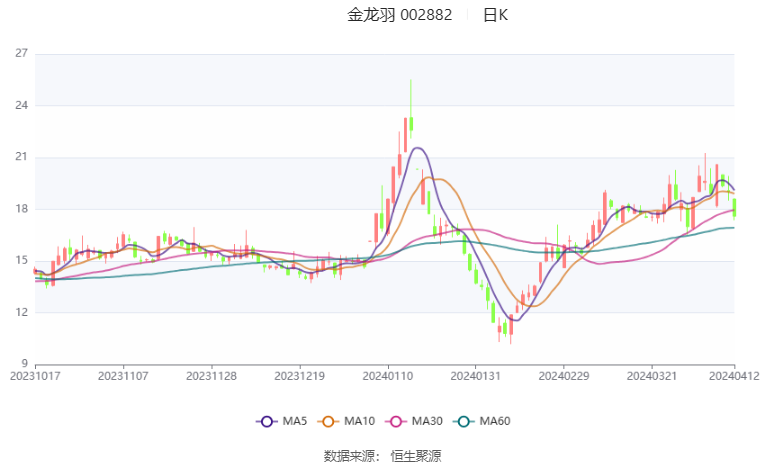Image resolution: width=765 pixels, height=465 pixels.
Task: Select the 日K label in title
Action: pos(495,15)
